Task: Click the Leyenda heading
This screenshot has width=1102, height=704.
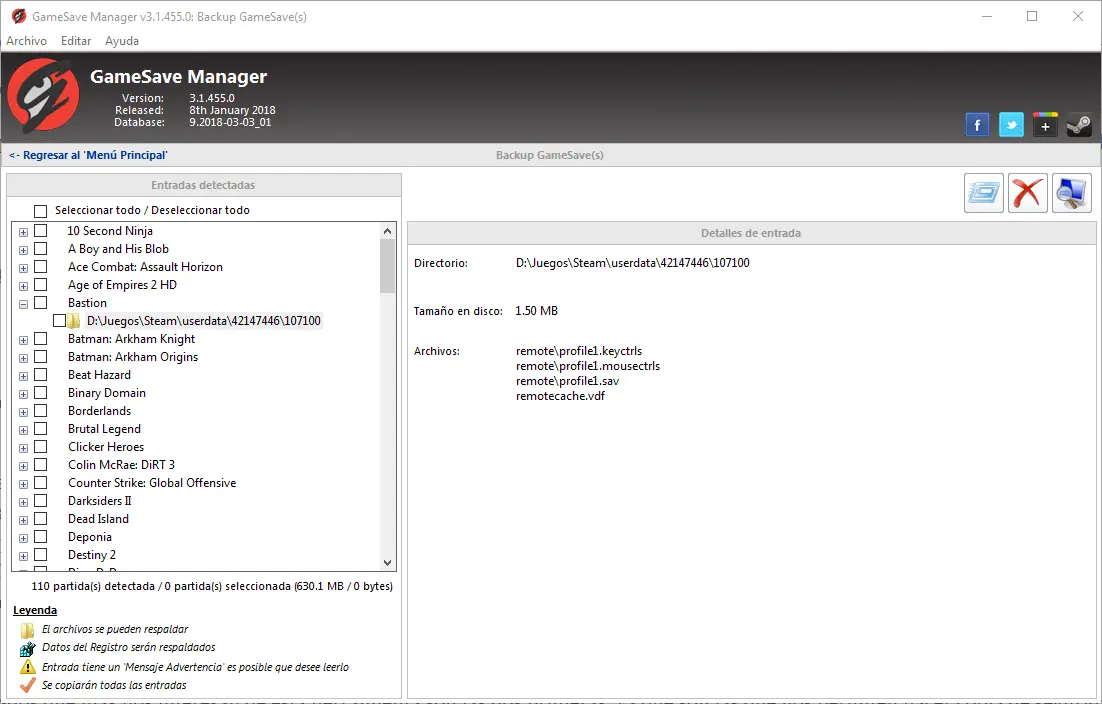Action: pyautogui.click(x=35, y=610)
